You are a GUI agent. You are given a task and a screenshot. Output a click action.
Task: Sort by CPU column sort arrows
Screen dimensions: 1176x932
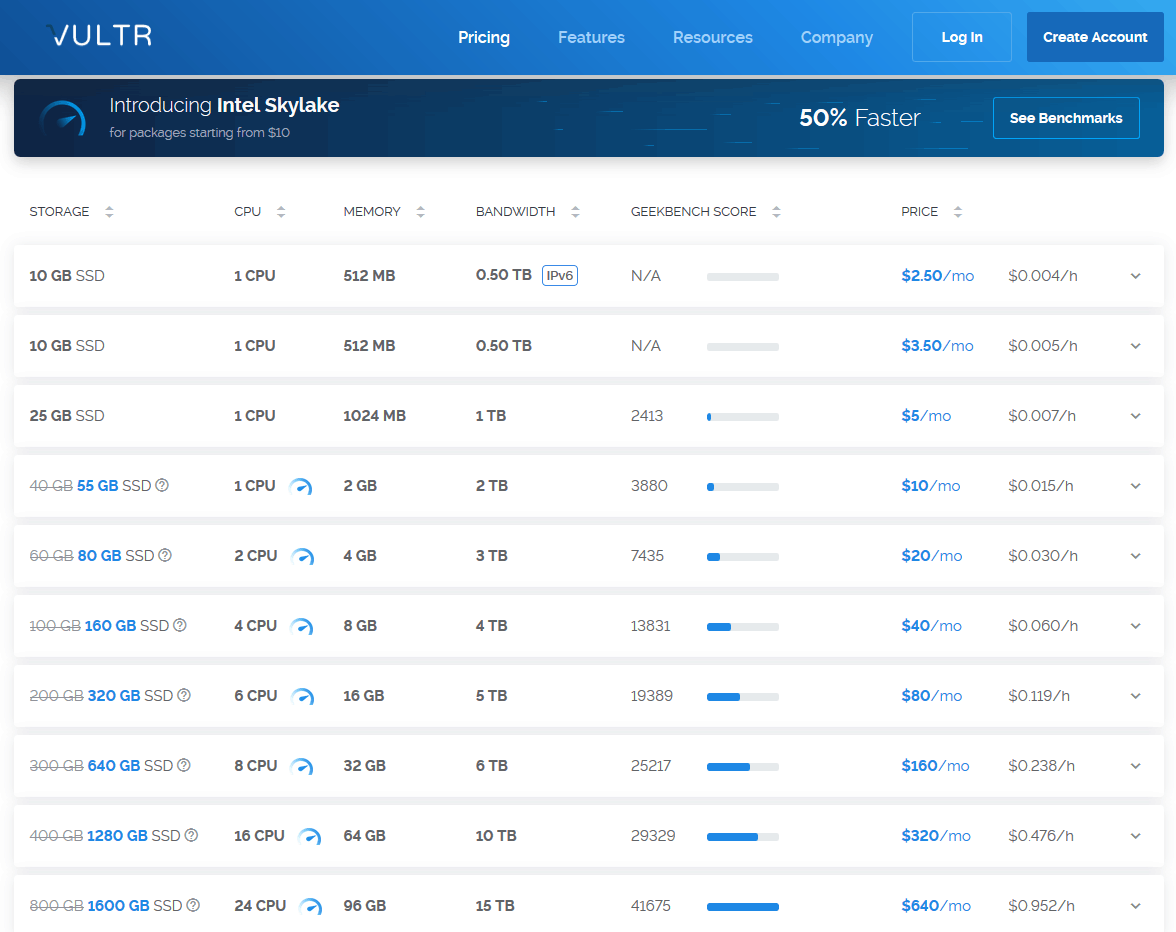point(281,212)
